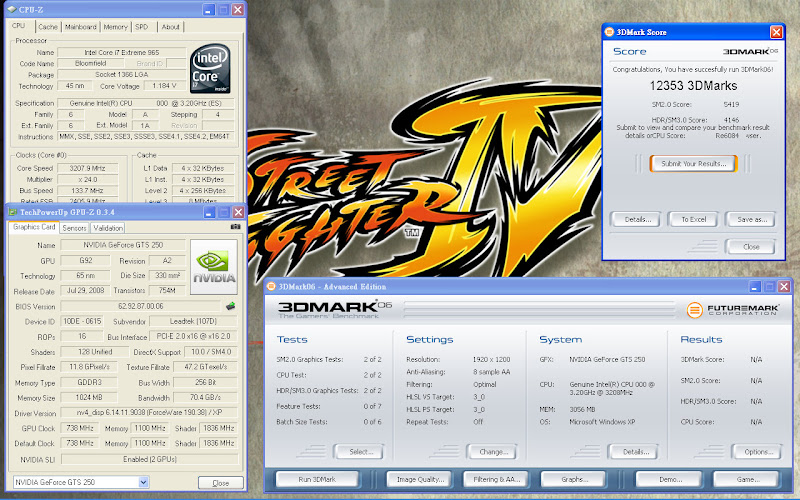Click the Device ID value 10DE - 0615
Image resolution: width=800 pixels, height=500 pixels.
pyautogui.click(x=82, y=321)
